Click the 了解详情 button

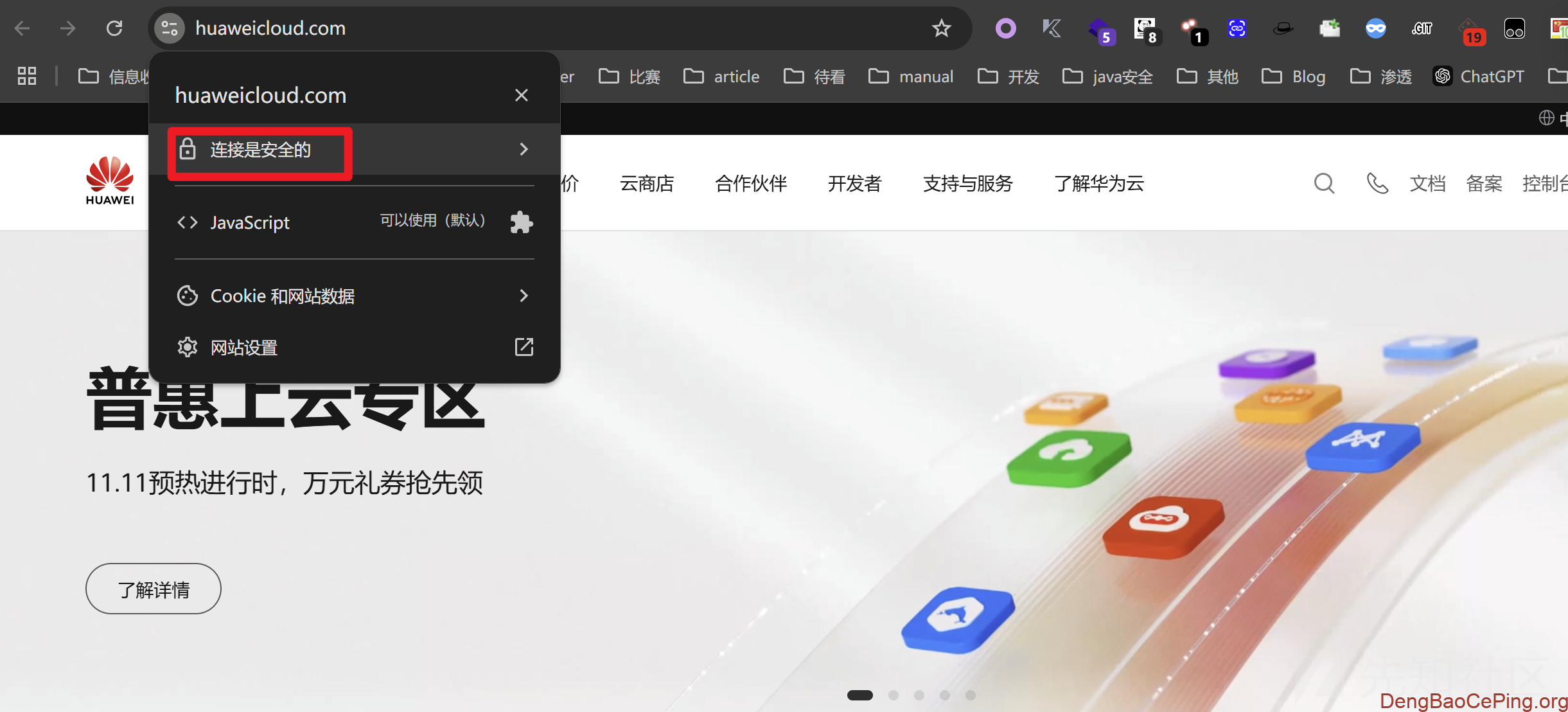153,588
